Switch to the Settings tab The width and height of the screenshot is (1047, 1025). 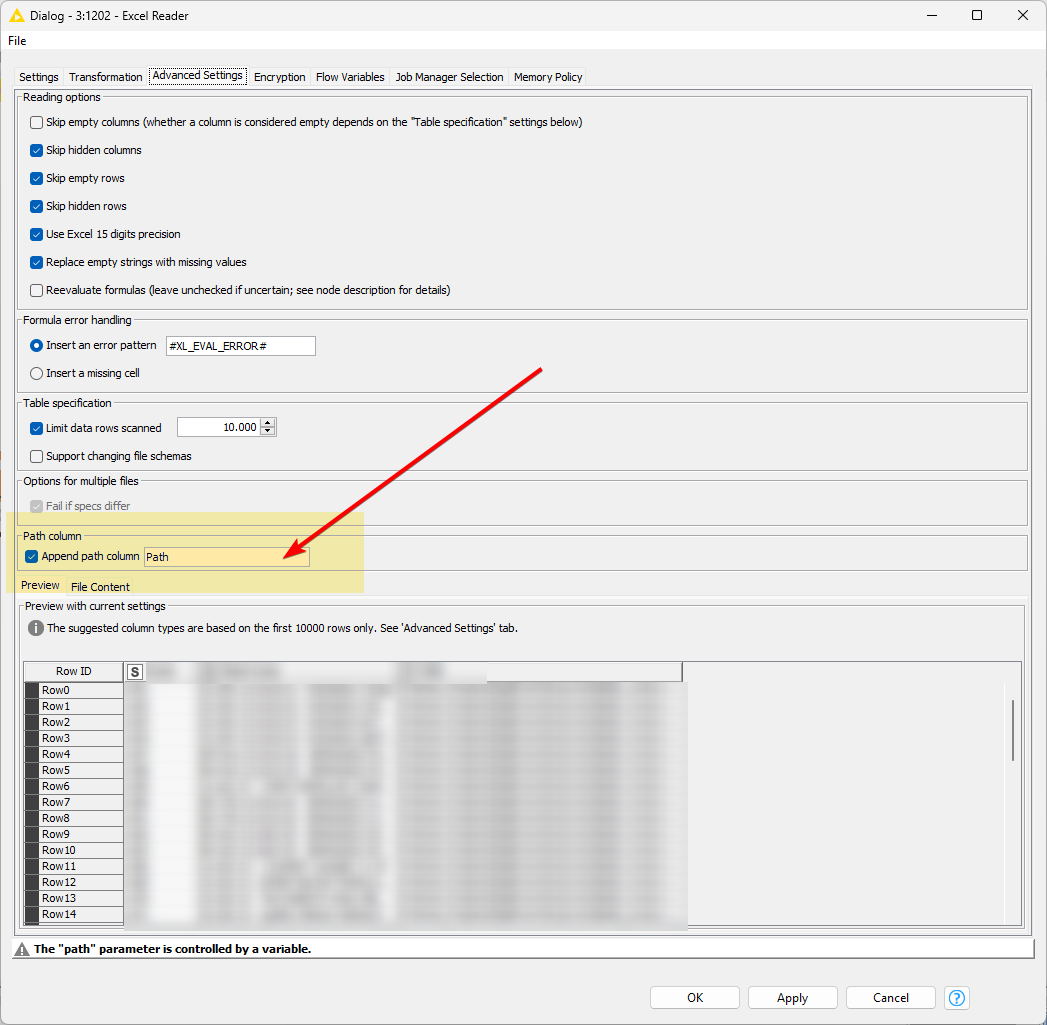pyautogui.click(x=38, y=76)
